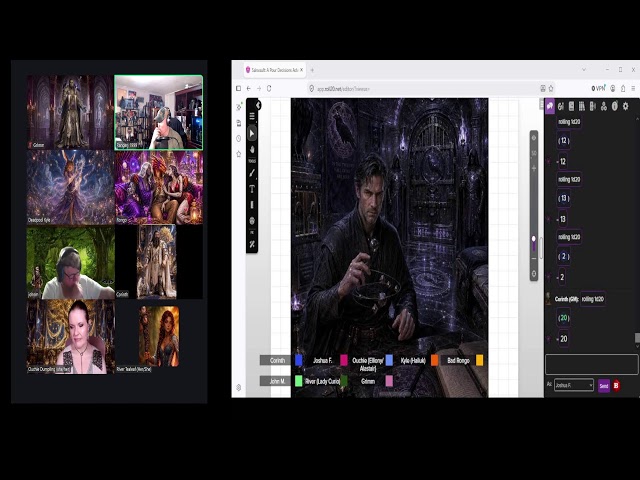Click River Teatead's video tile
This screenshot has height=480, width=640.
coord(159,336)
